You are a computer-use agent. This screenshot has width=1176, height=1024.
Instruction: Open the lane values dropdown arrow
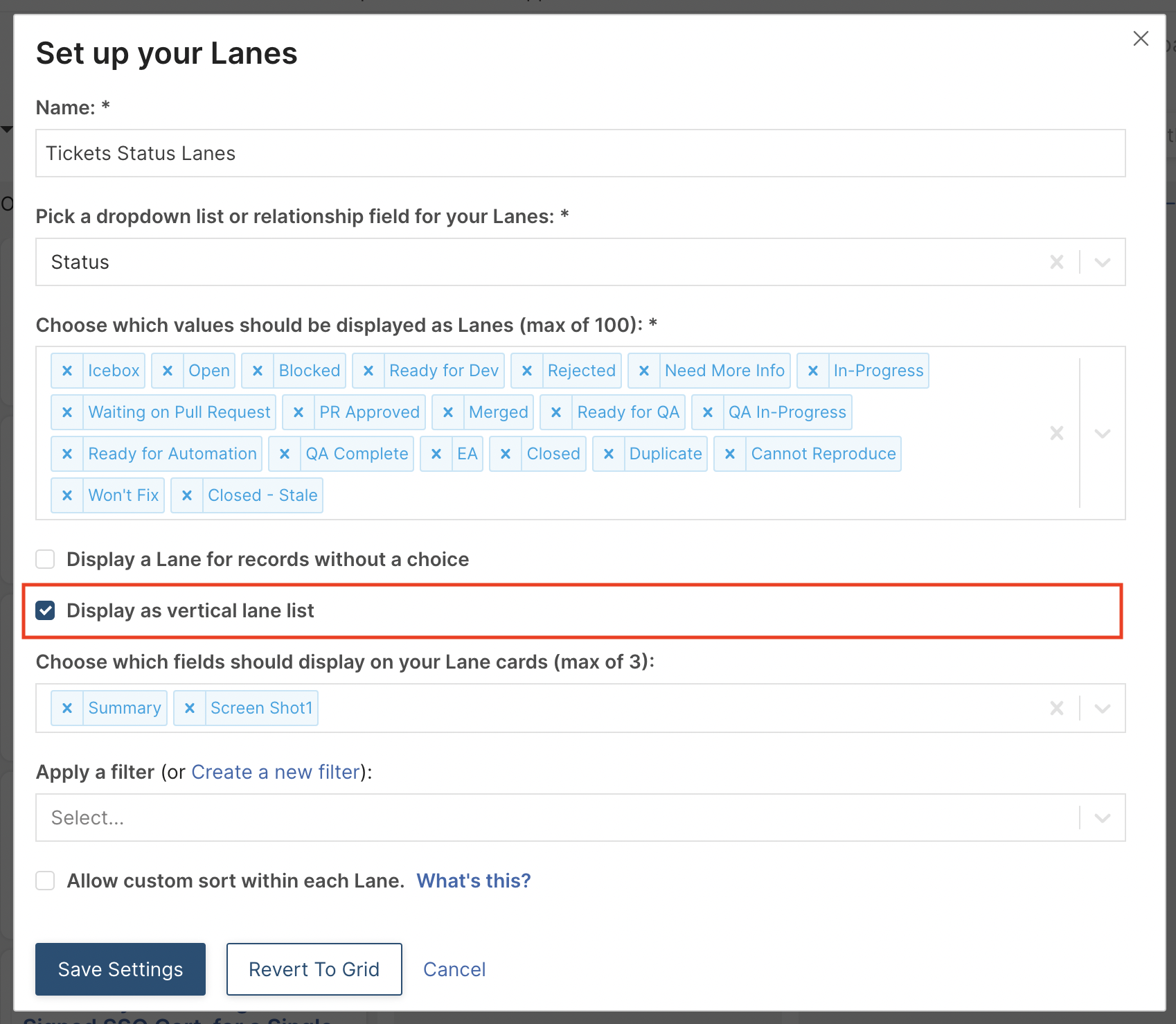click(x=1103, y=433)
